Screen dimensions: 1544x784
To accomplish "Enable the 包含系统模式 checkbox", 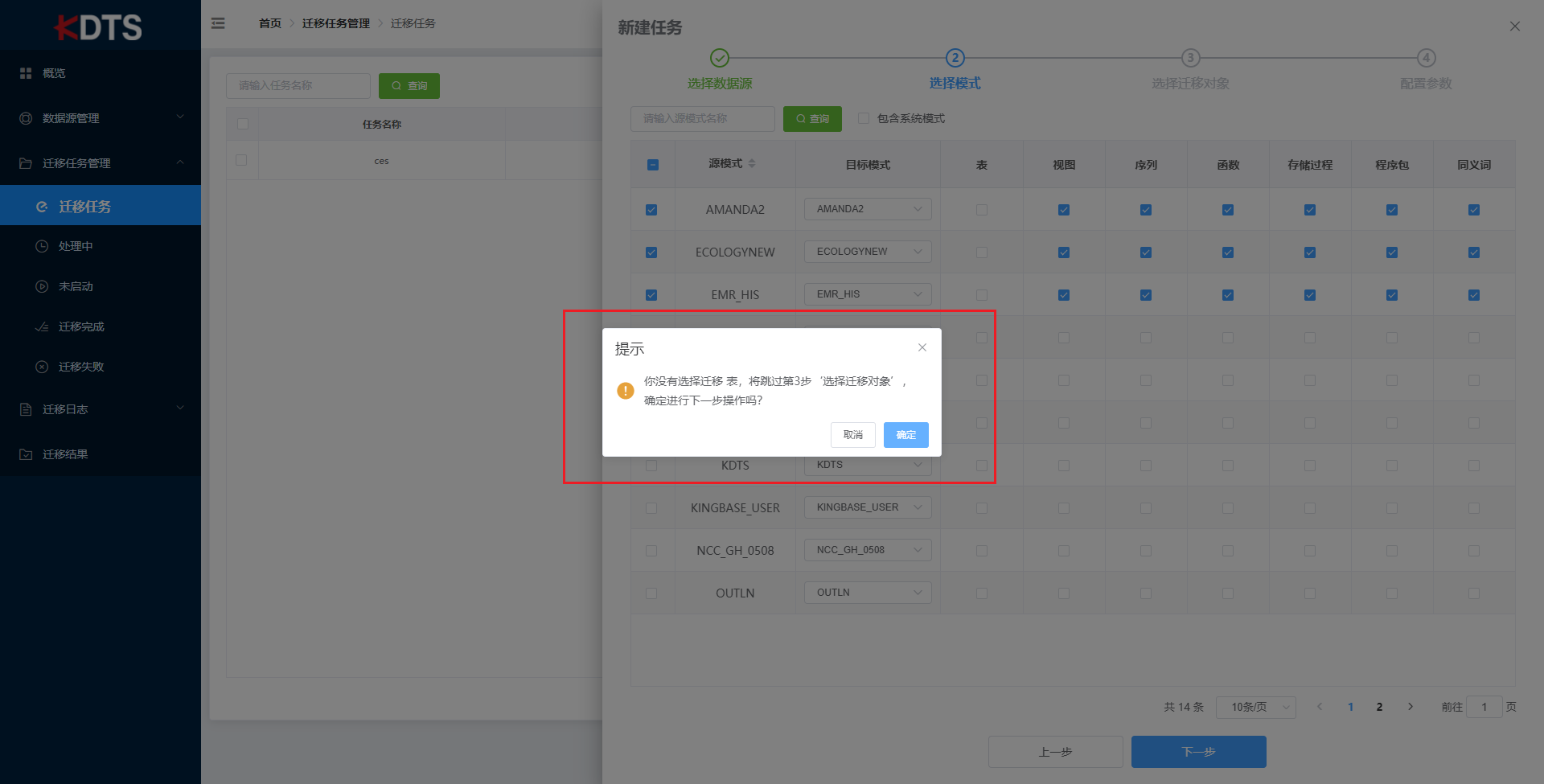I will click(864, 118).
